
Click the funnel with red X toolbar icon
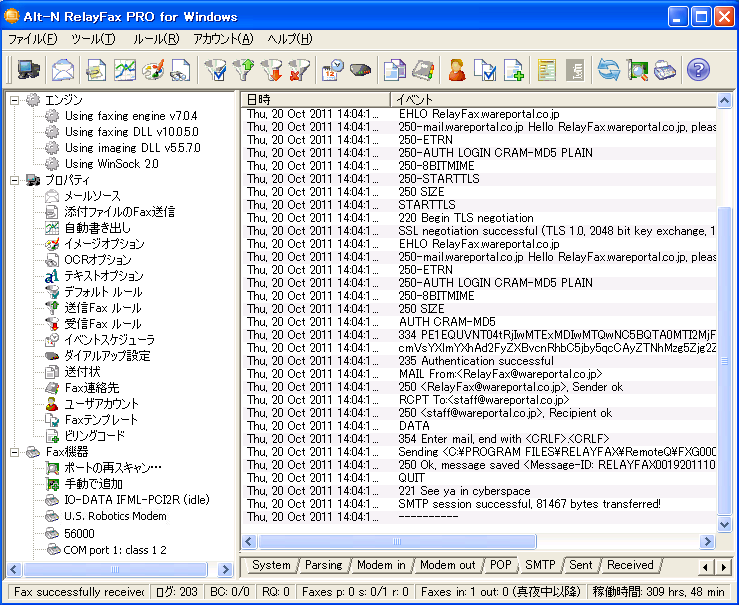pos(298,70)
